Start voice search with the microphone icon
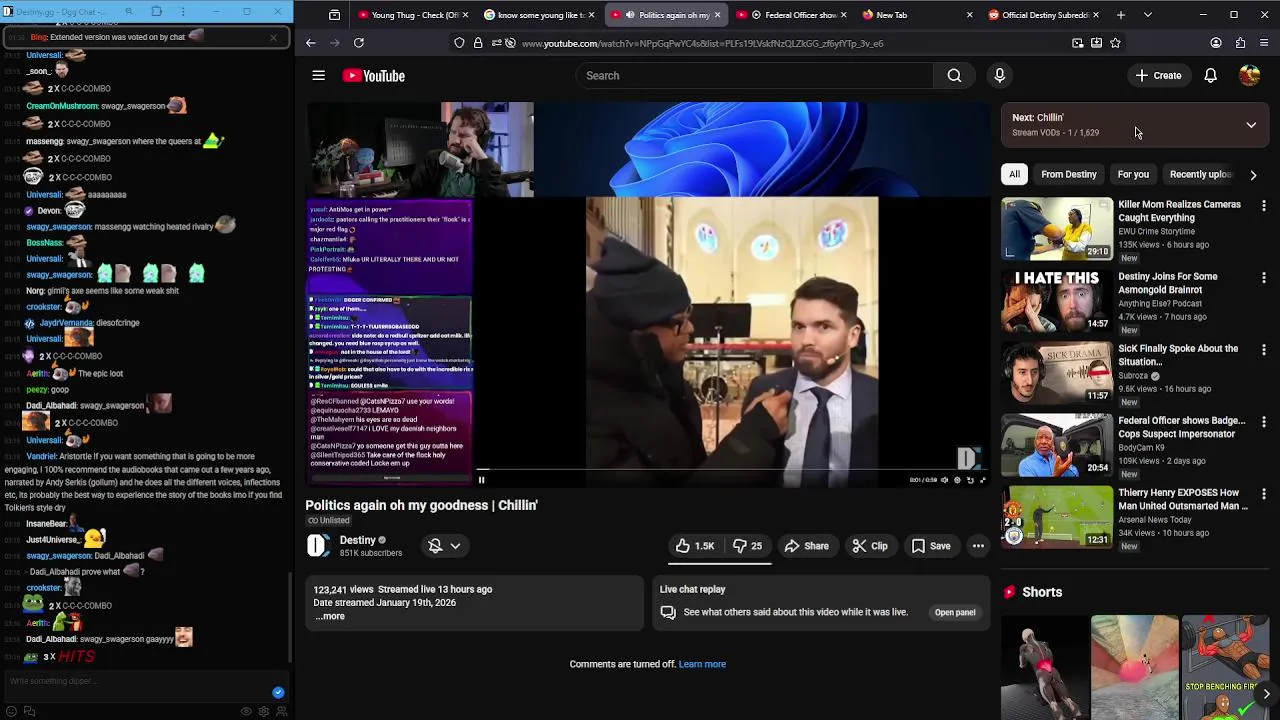The width and height of the screenshot is (1280, 720). [999, 75]
